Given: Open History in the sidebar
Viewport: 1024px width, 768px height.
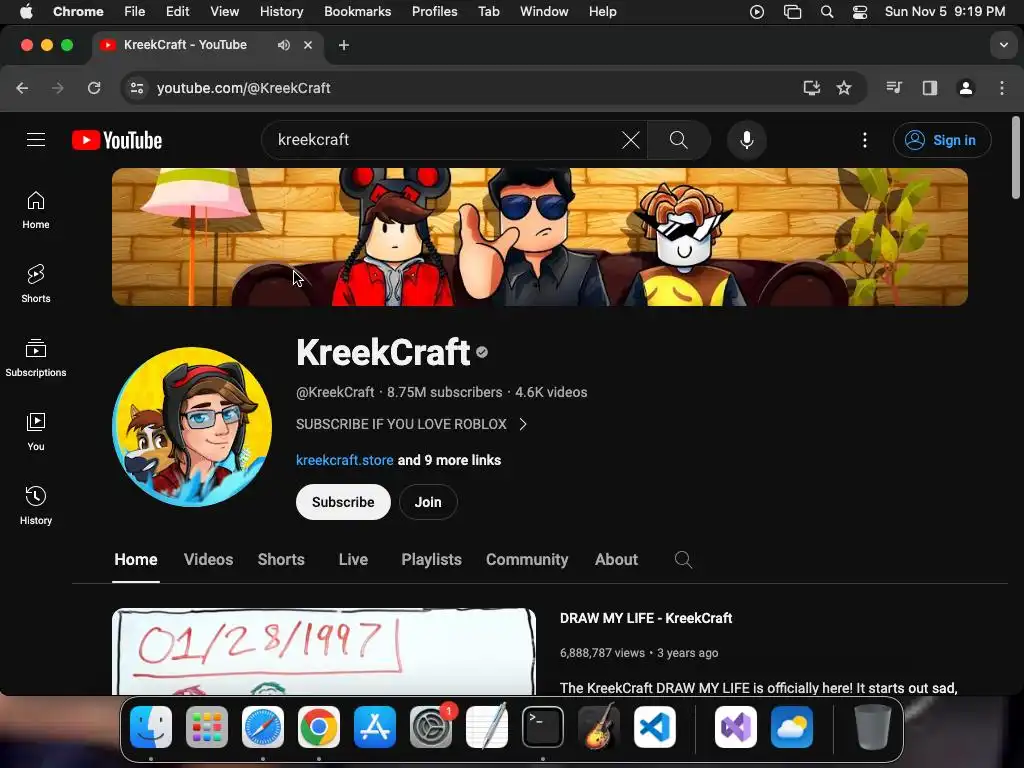Looking at the screenshot, I should pyautogui.click(x=36, y=506).
